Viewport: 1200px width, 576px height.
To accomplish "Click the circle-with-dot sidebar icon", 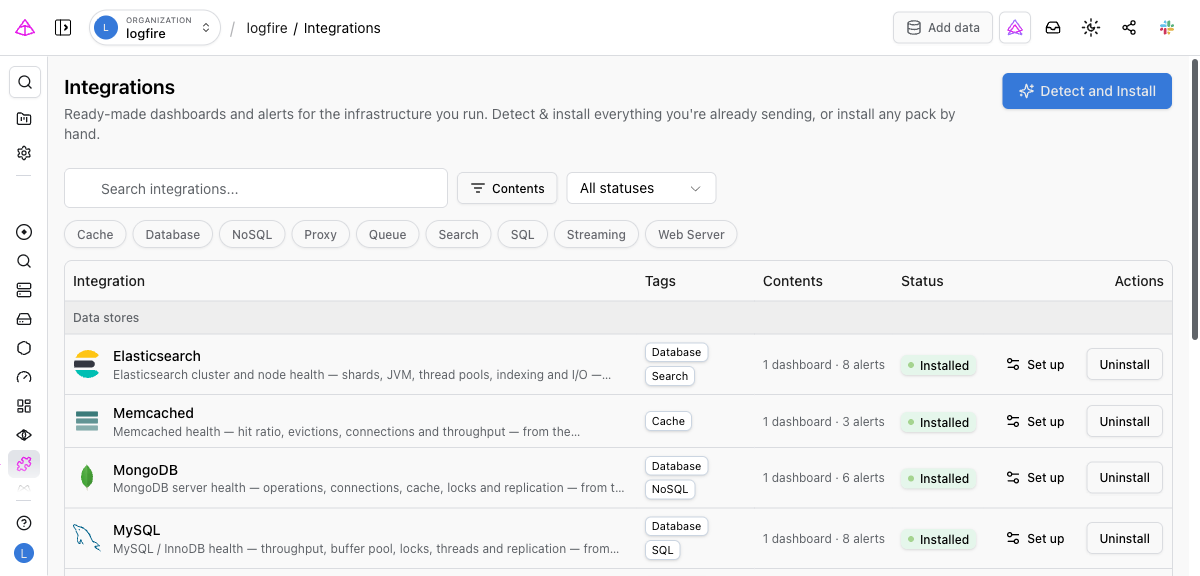I will [24, 232].
